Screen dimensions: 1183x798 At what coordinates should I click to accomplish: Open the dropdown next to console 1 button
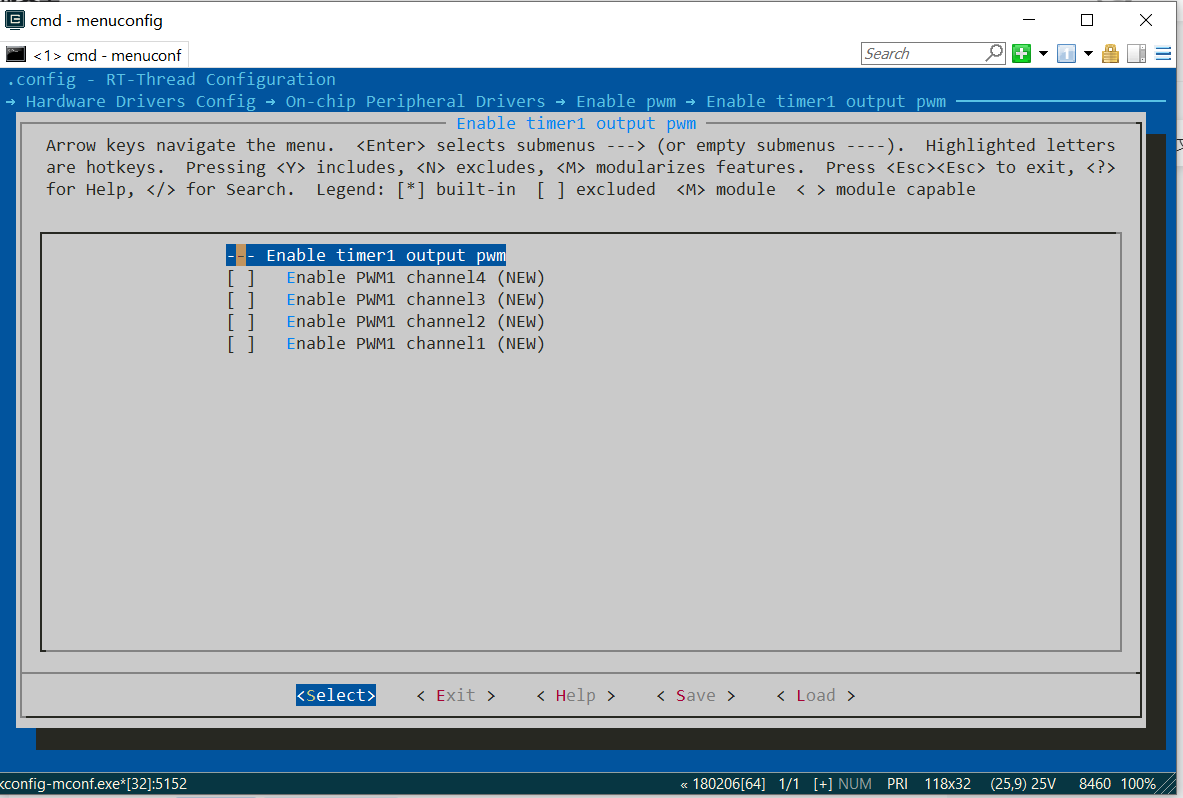pyautogui.click(x=1088, y=53)
